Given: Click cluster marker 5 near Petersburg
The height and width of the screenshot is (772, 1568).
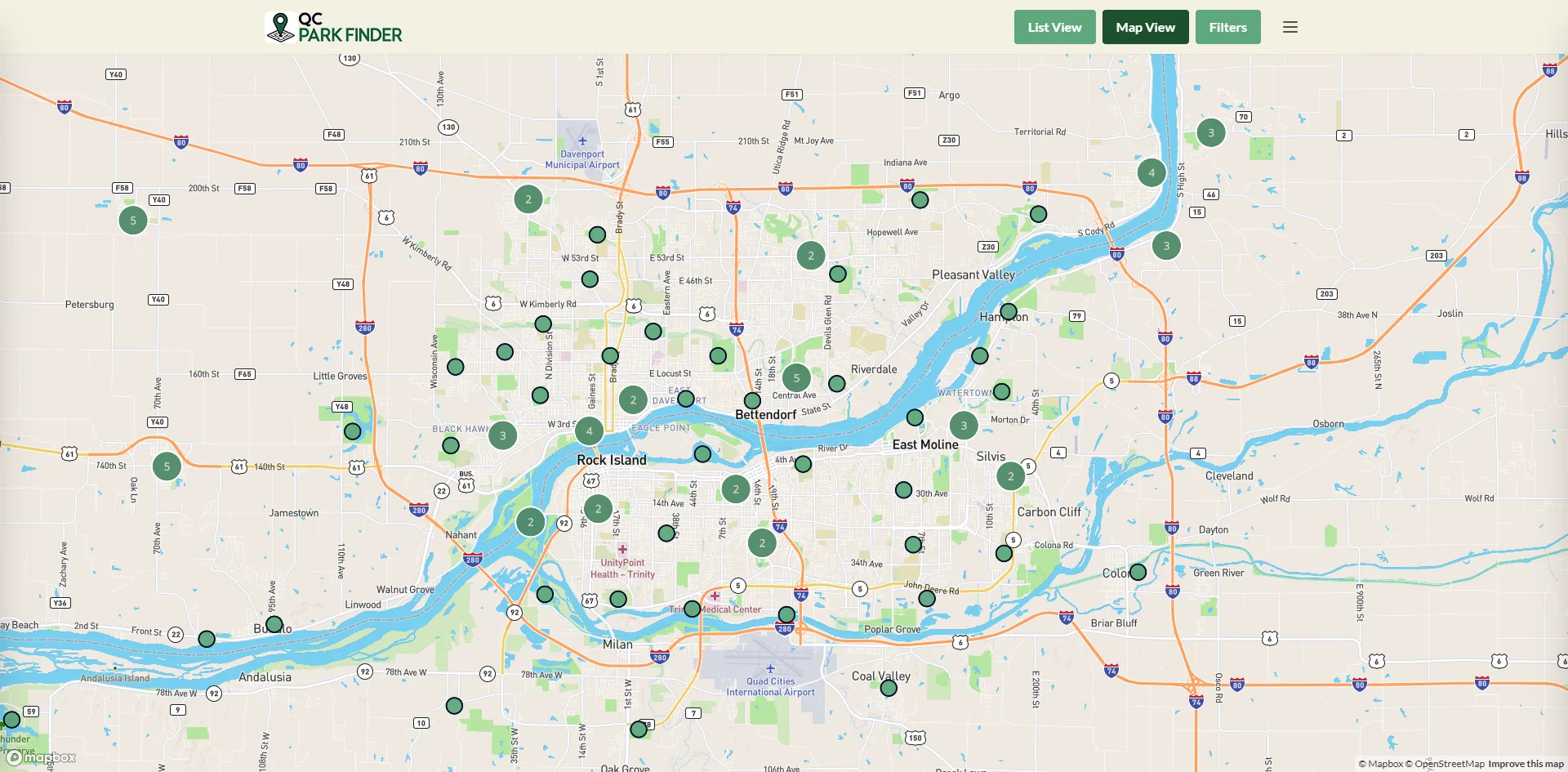Looking at the screenshot, I should tap(133, 221).
